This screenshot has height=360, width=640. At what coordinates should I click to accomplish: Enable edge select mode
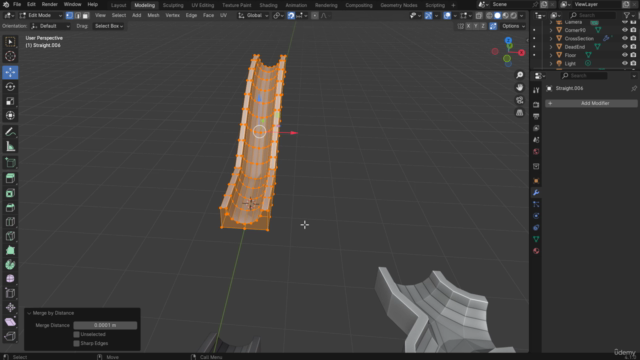click(78, 16)
